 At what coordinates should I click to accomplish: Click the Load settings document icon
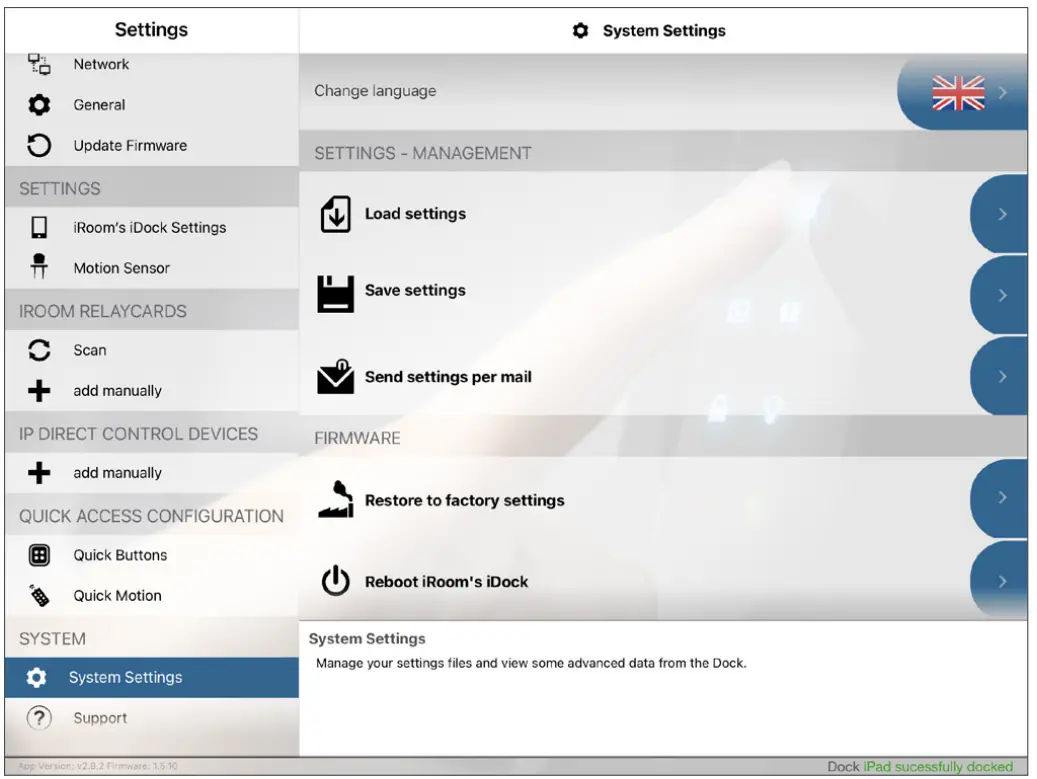click(337, 213)
